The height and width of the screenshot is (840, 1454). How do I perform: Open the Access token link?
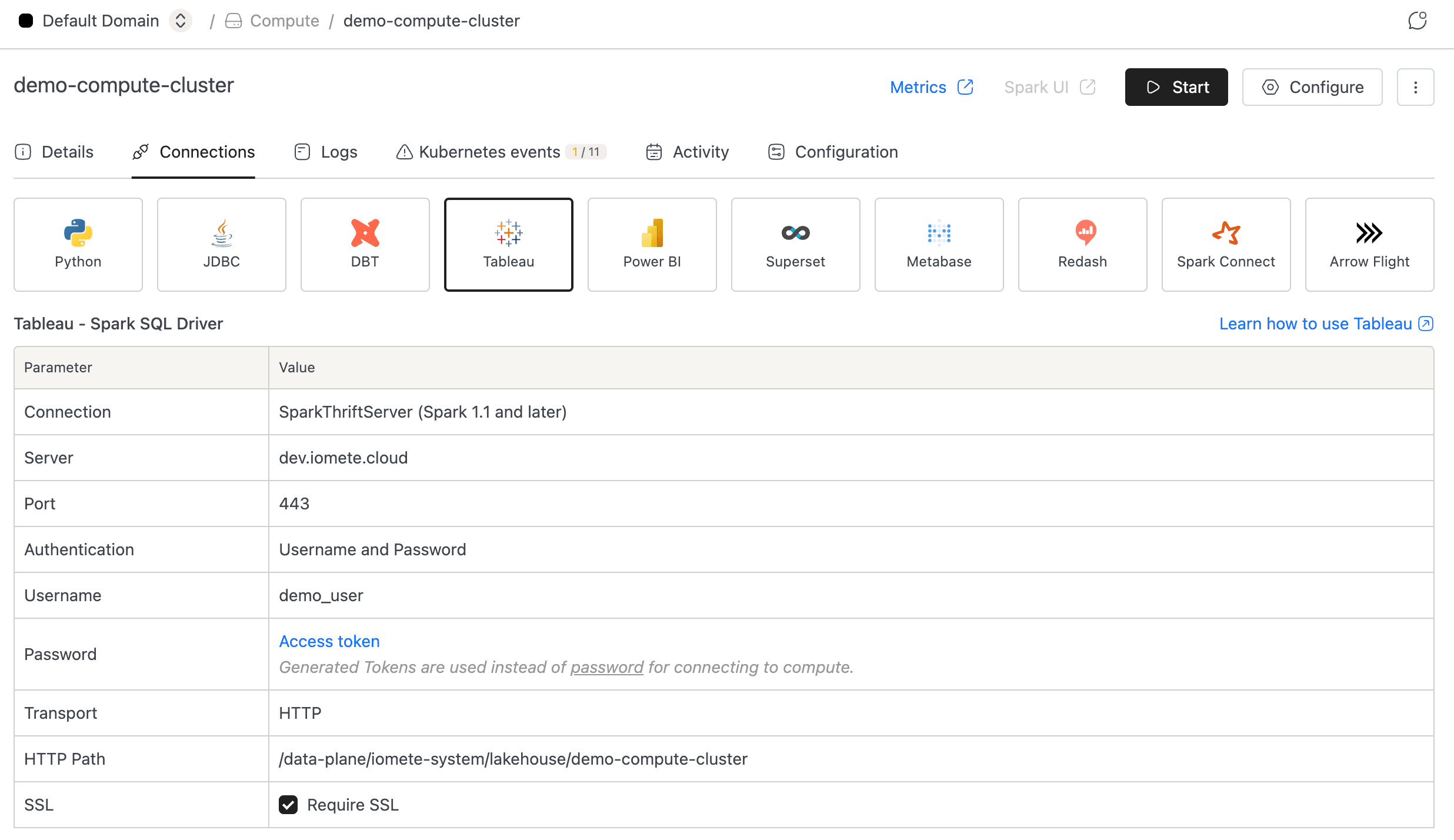pos(329,641)
